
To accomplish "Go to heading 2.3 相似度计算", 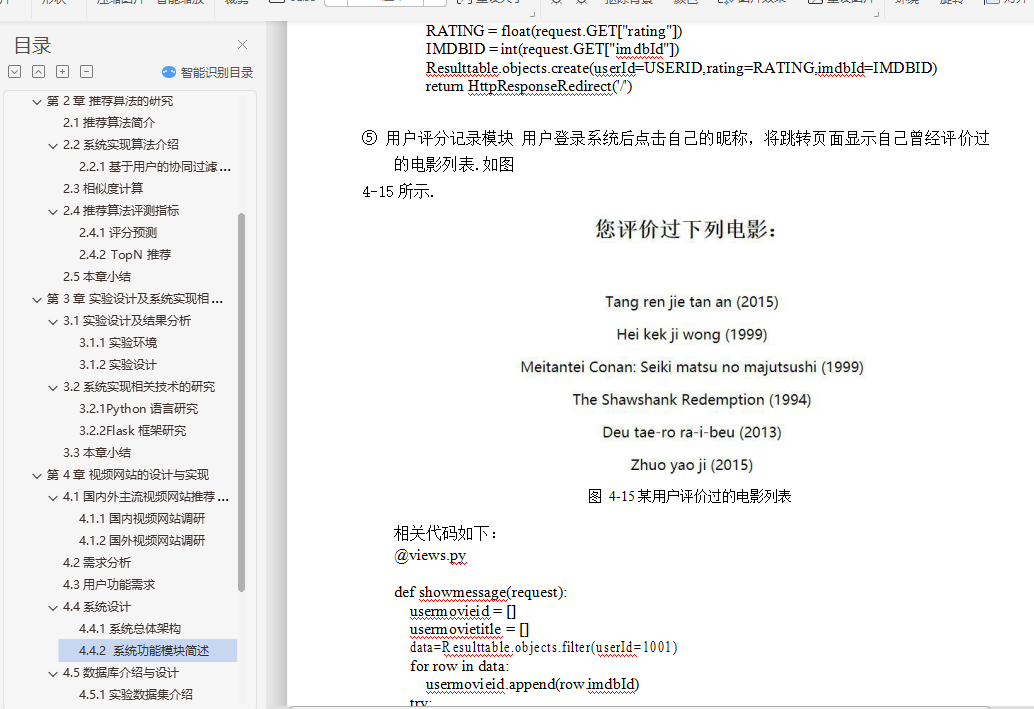I will coord(103,189).
